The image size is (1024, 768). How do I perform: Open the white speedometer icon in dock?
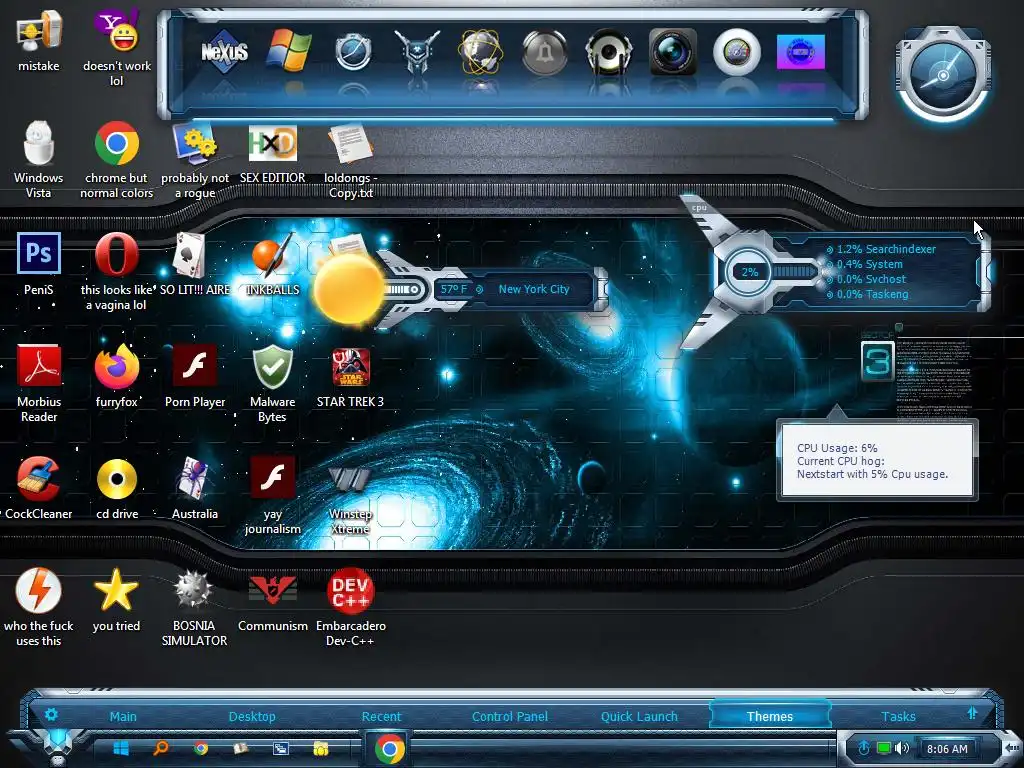coord(737,52)
